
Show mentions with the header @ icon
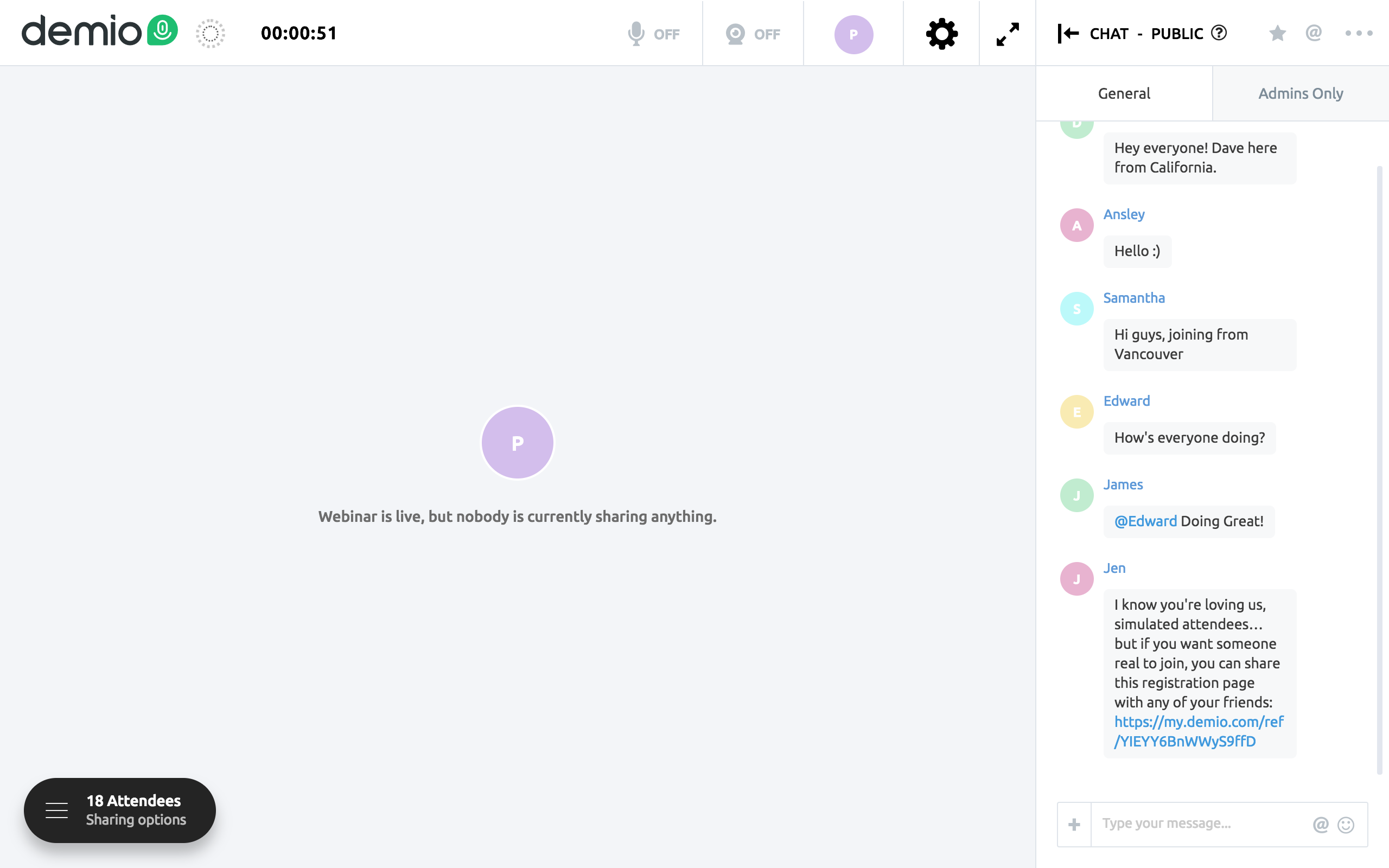(1313, 33)
